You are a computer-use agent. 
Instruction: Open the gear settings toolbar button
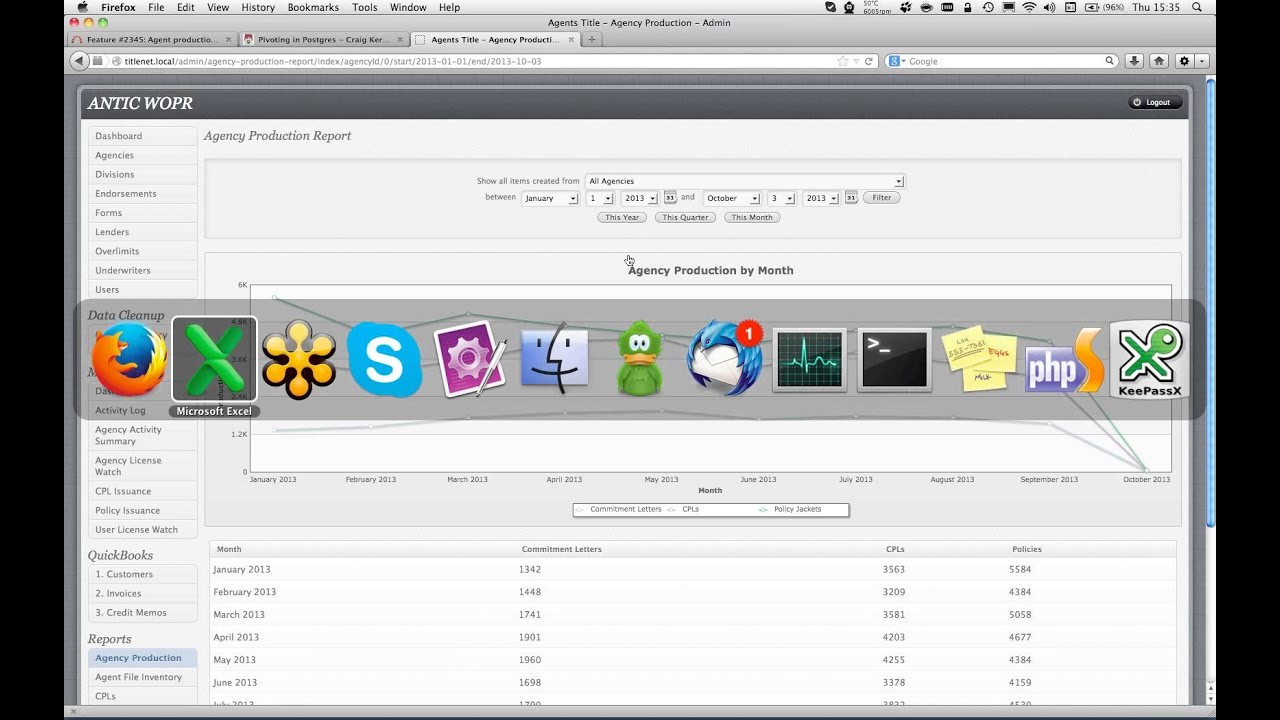point(1185,61)
